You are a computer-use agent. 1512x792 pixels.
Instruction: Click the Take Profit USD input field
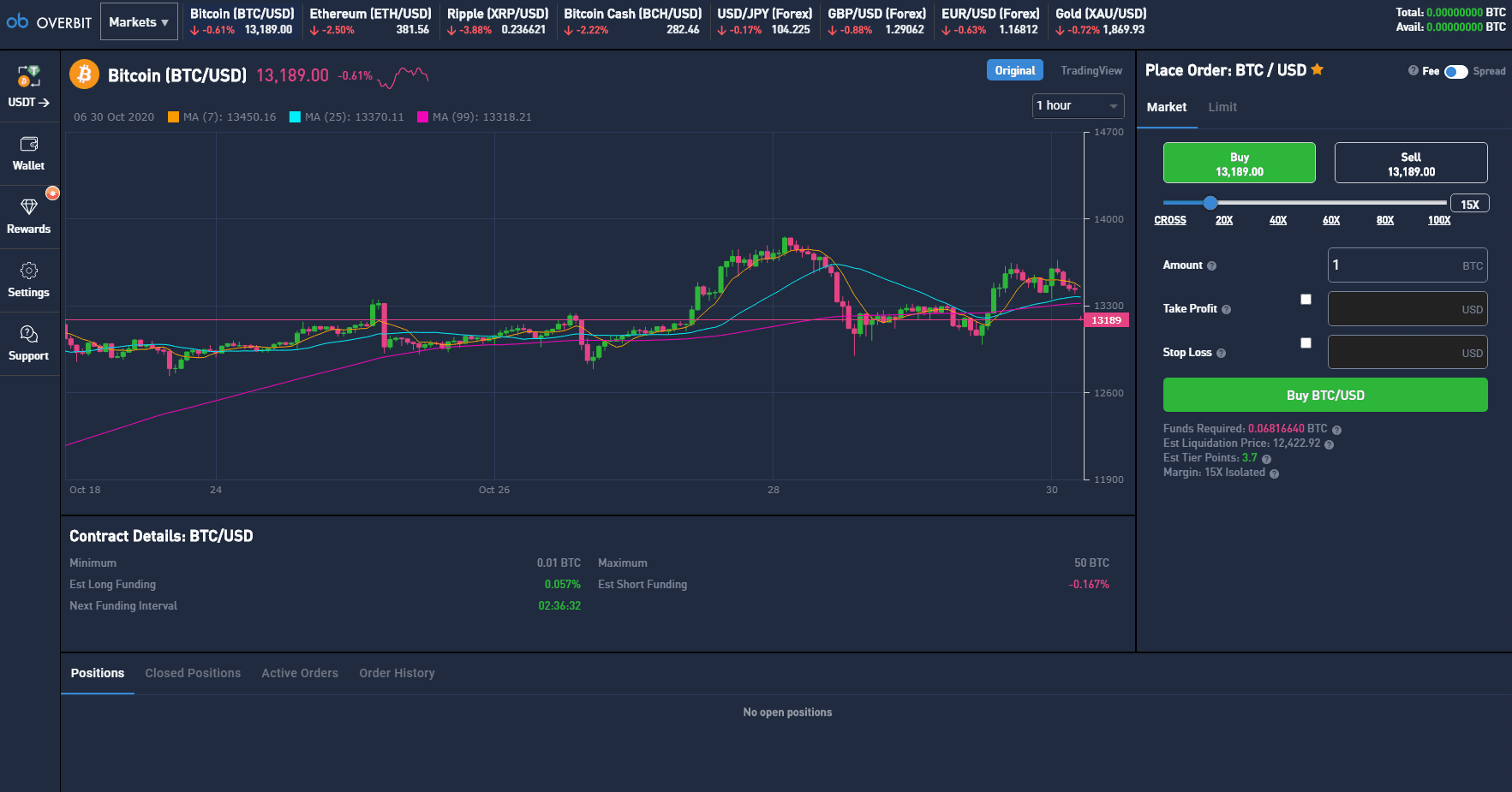[x=1407, y=309]
